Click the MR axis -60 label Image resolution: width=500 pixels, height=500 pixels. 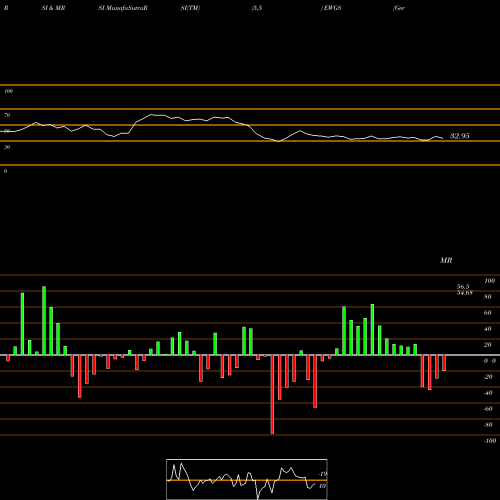click(x=488, y=409)
